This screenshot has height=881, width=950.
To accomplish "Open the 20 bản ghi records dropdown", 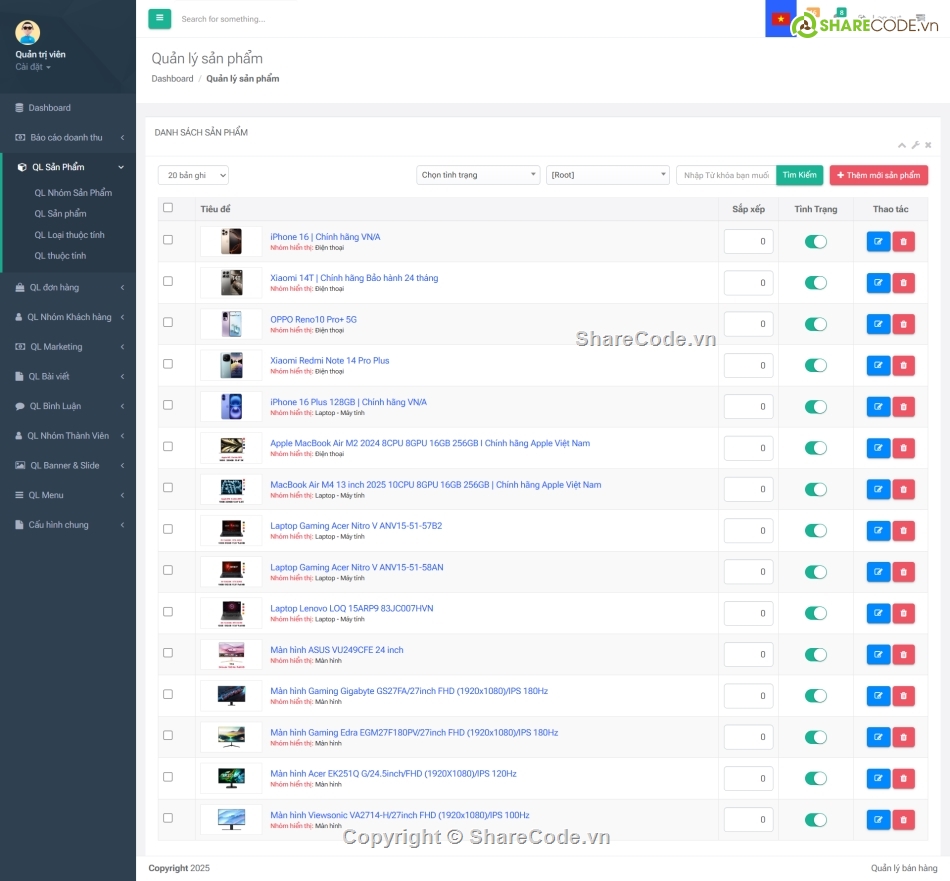I will 193,175.
